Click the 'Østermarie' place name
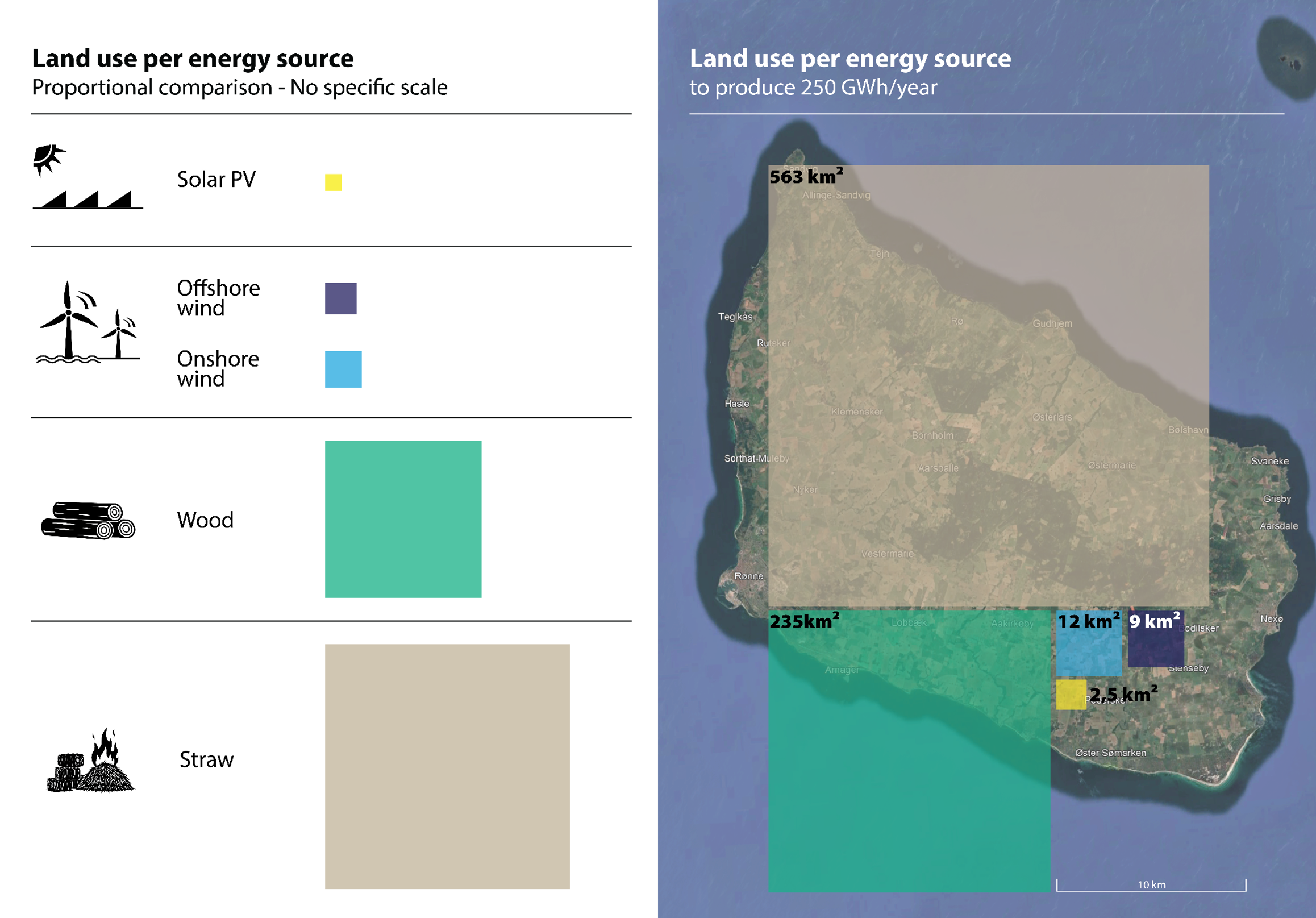The width and height of the screenshot is (1316, 918). click(1112, 466)
